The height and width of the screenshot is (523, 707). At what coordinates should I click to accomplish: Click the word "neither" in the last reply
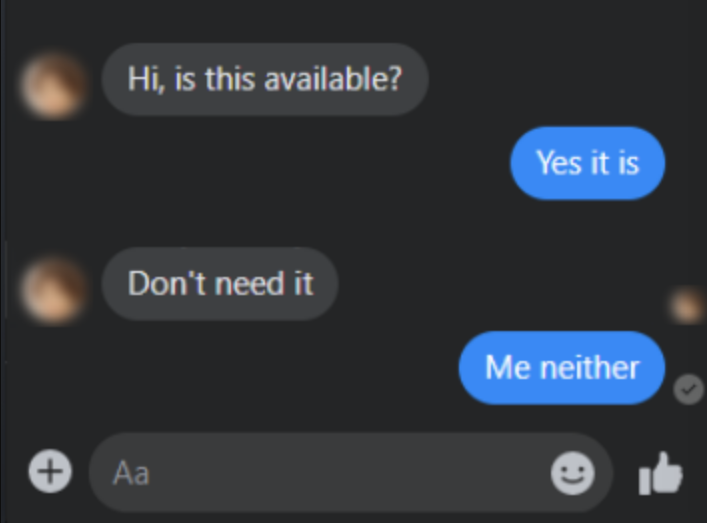pos(590,367)
